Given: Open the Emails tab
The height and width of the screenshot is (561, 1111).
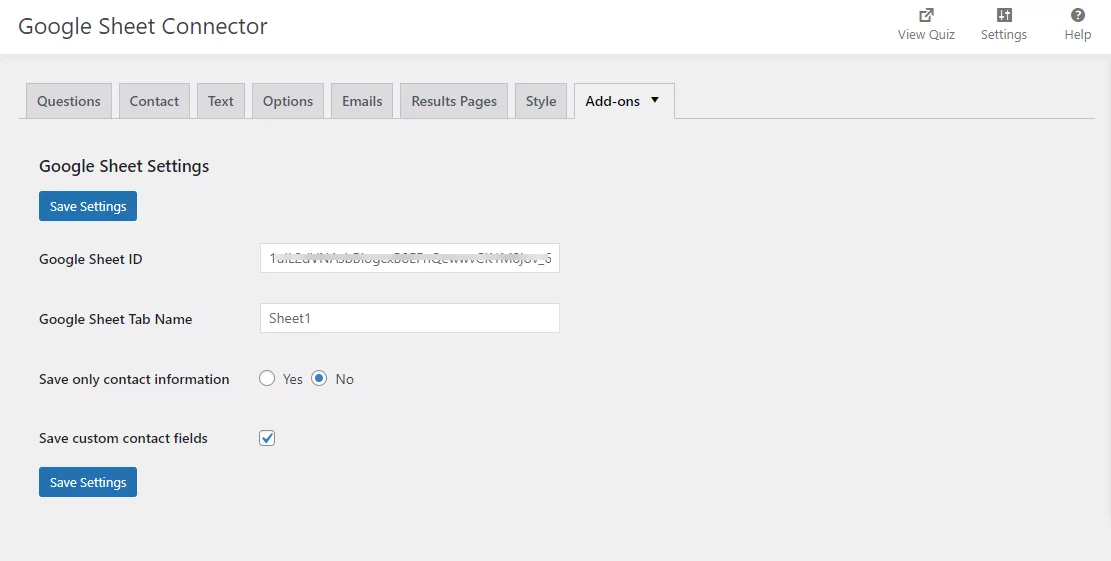Looking at the screenshot, I should [x=362, y=101].
